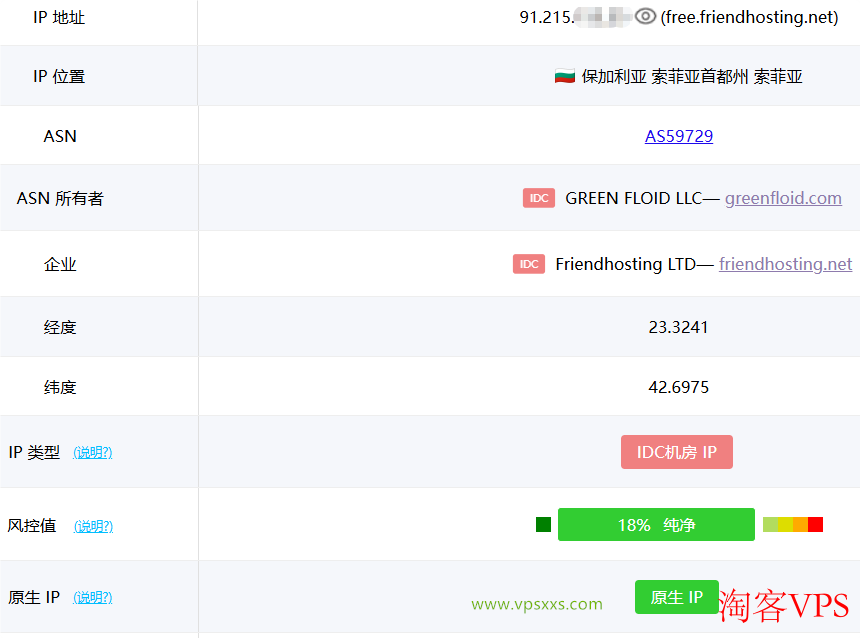Click the 纬度 row label

tap(60, 387)
